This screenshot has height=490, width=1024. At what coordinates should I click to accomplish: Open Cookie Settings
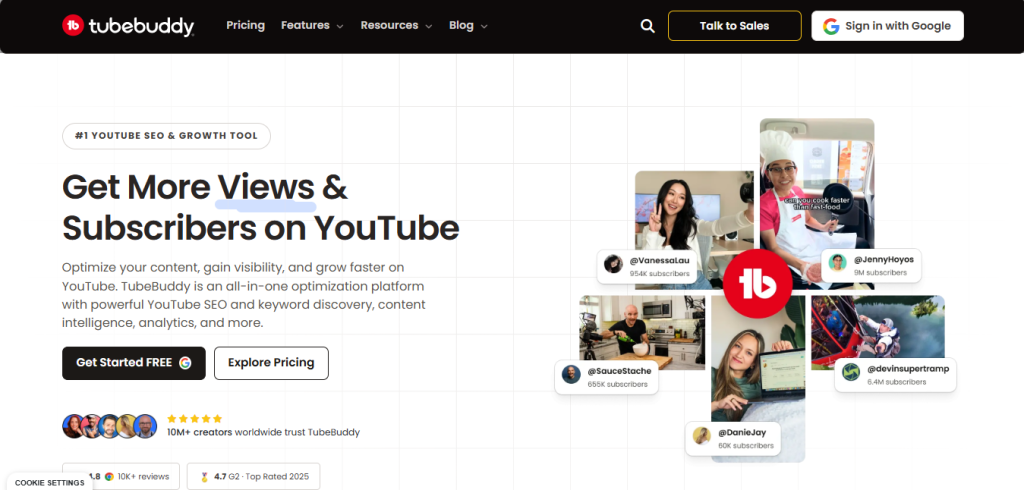[x=50, y=483]
